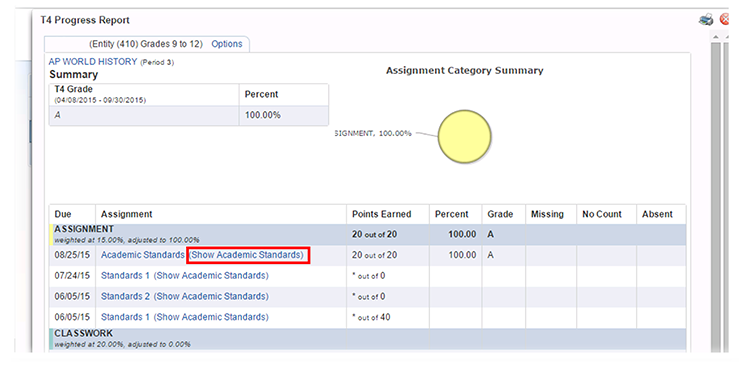Click the scrollbar up arrow

pos(715,37)
